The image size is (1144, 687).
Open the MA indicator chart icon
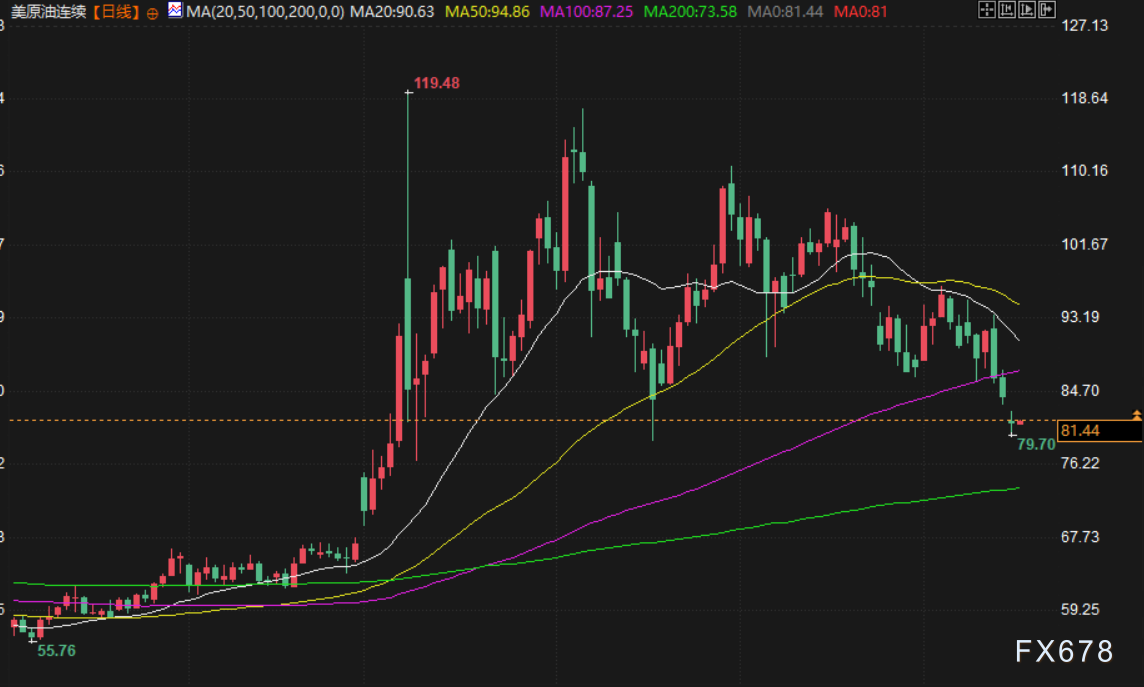[175, 10]
